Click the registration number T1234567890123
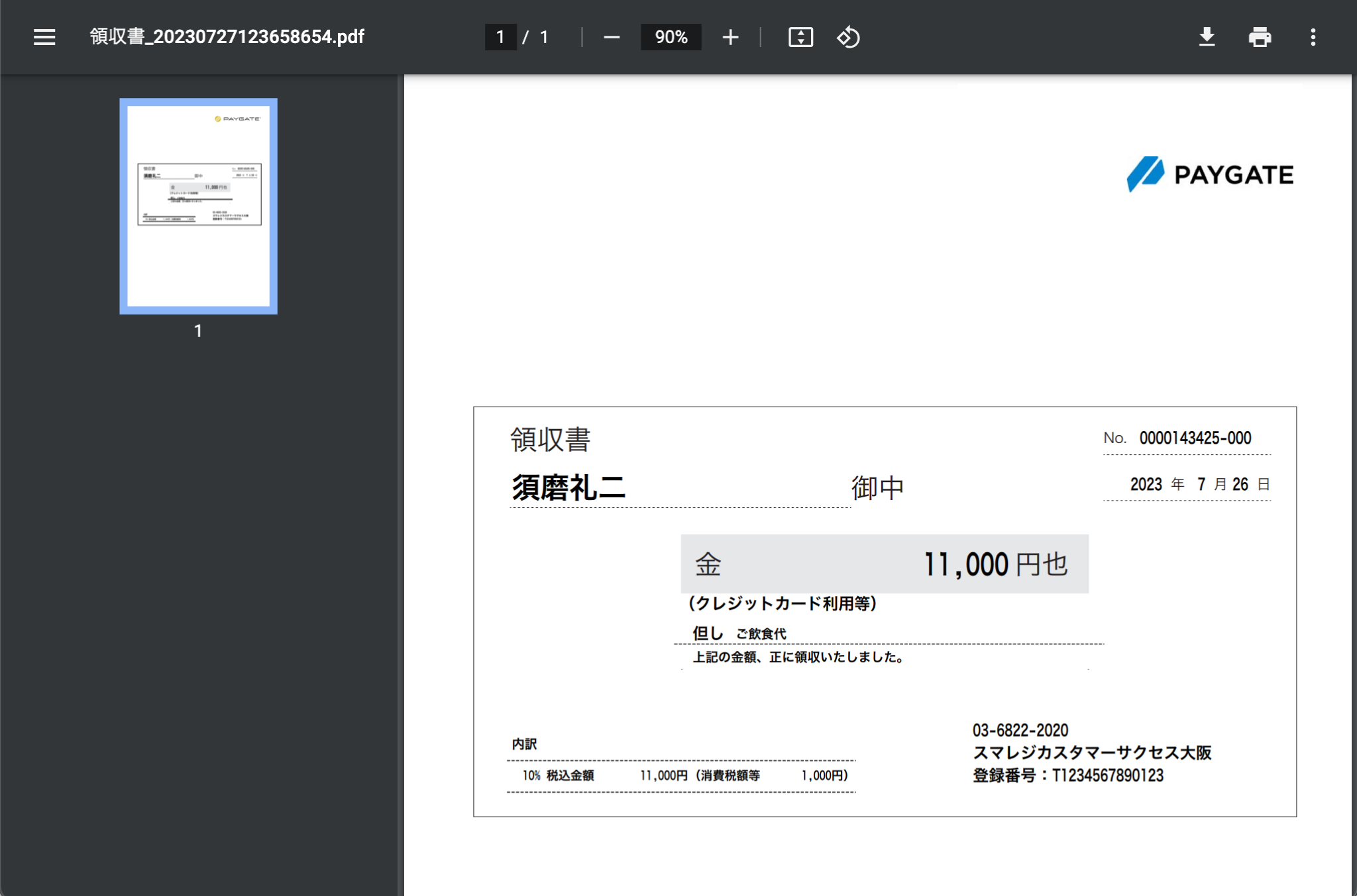Image resolution: width=1357 pixels, height=896 pixels. click(x=1108, y=775)
